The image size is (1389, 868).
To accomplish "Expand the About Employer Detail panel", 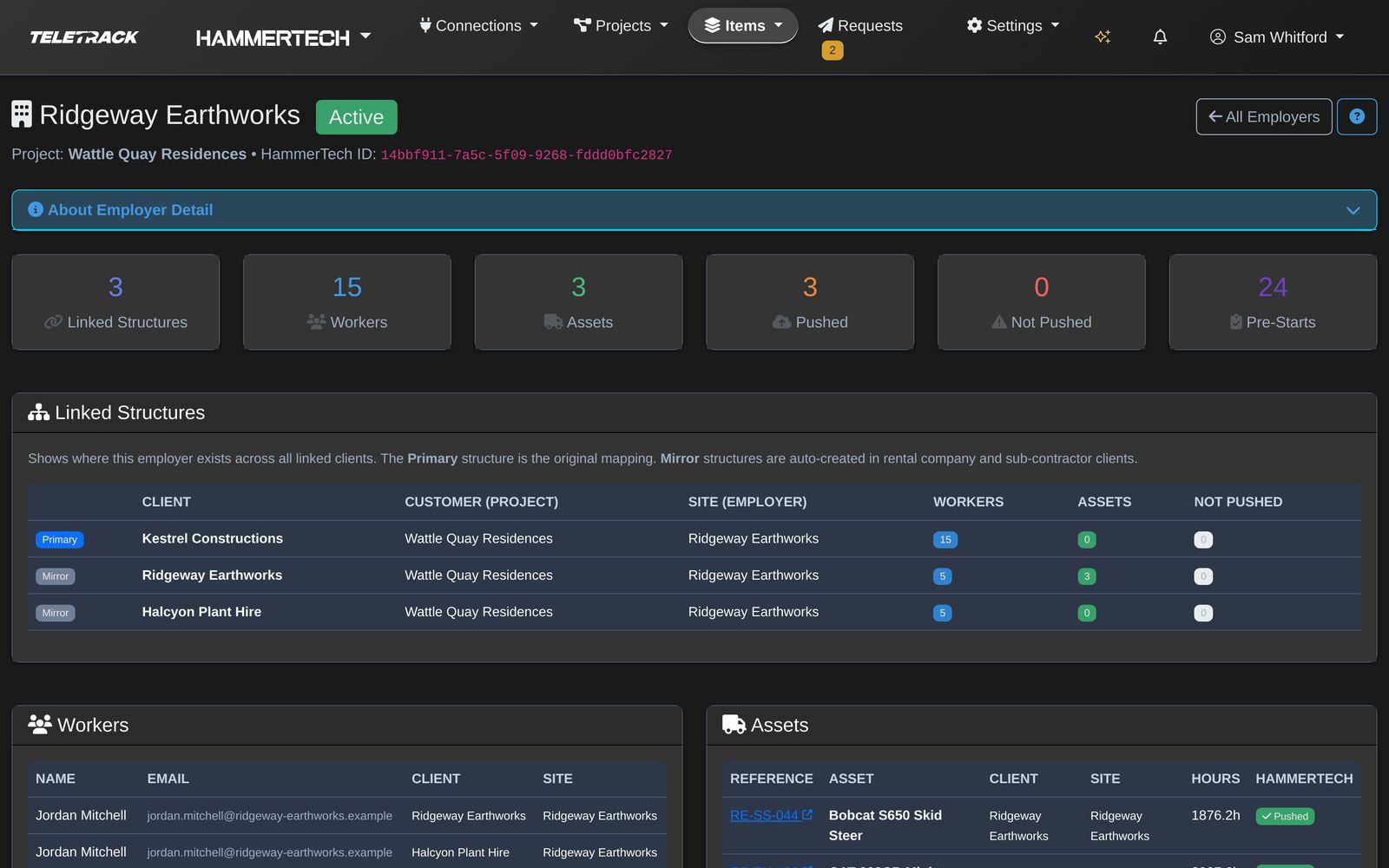I will [694, 210].
